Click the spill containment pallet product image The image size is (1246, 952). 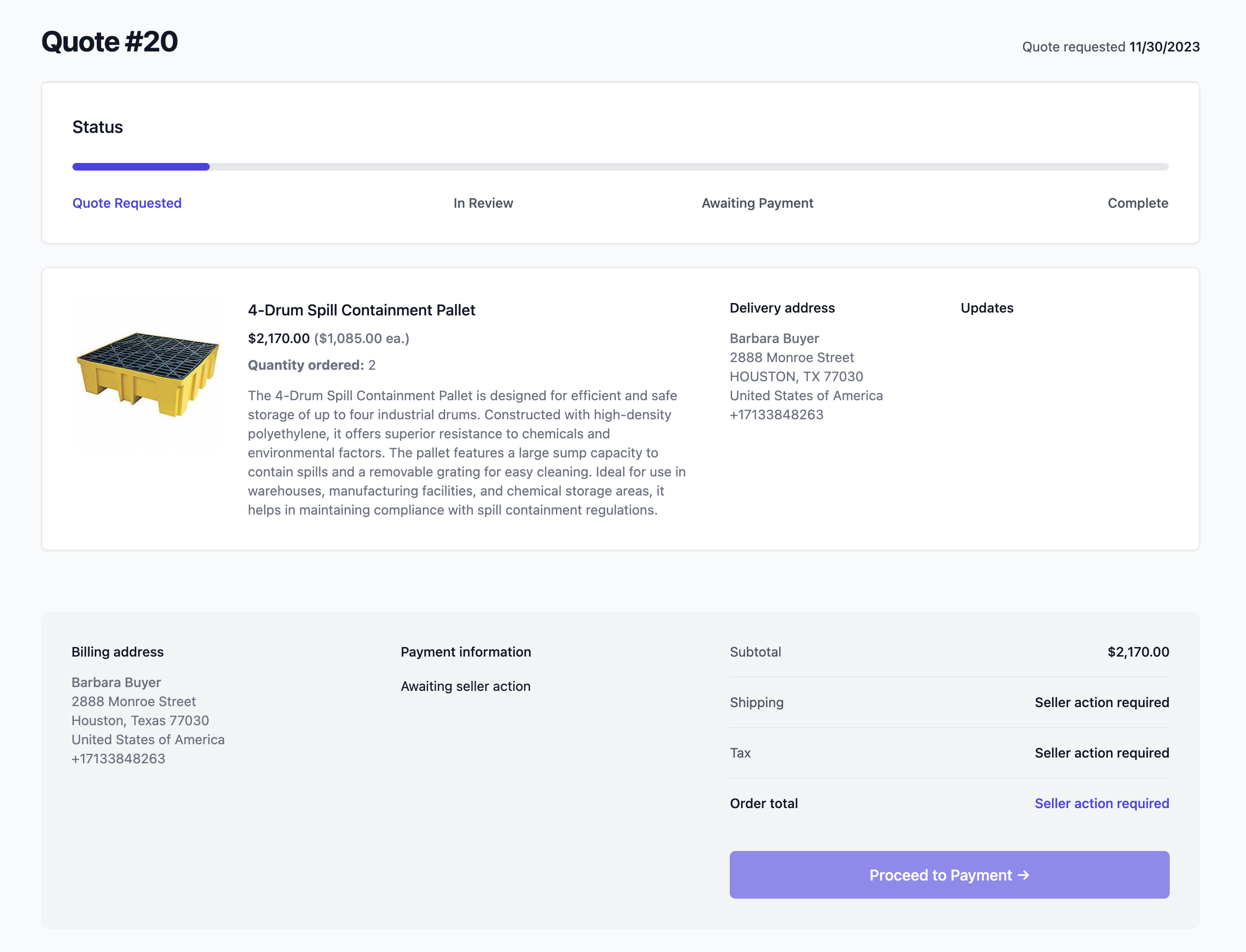pos(149,375)
